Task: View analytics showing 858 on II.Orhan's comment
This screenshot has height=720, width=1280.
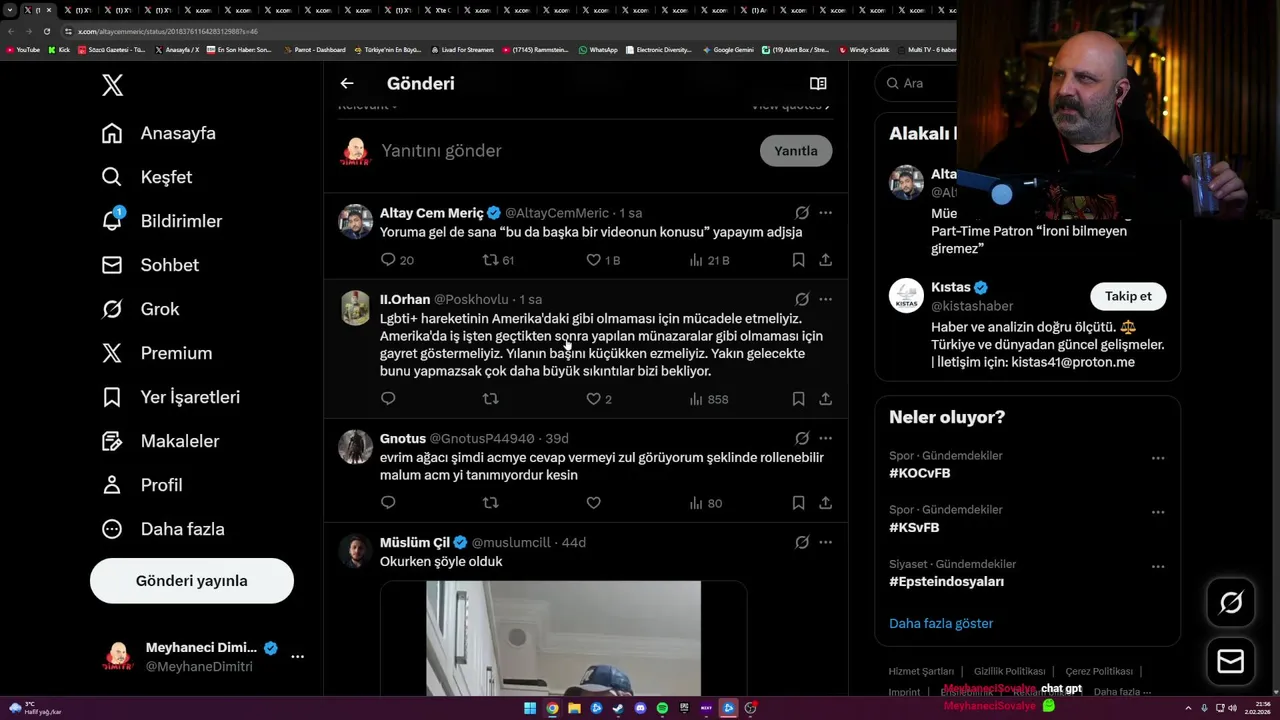Action: coord(709,399)
